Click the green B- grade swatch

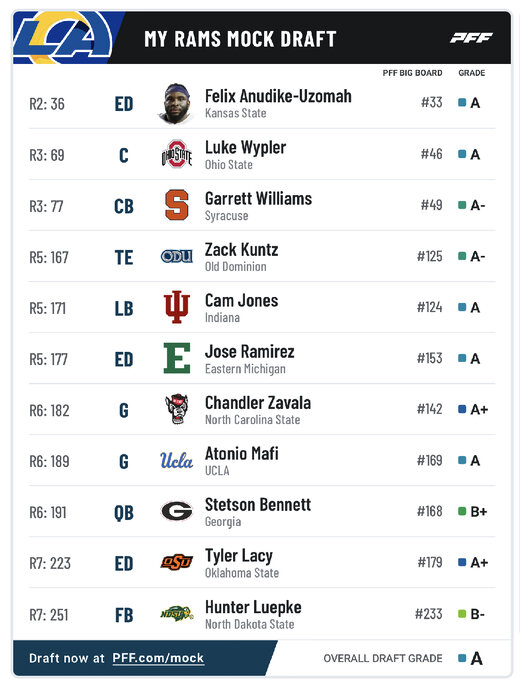pyautogui.click(x=462, y=614)
